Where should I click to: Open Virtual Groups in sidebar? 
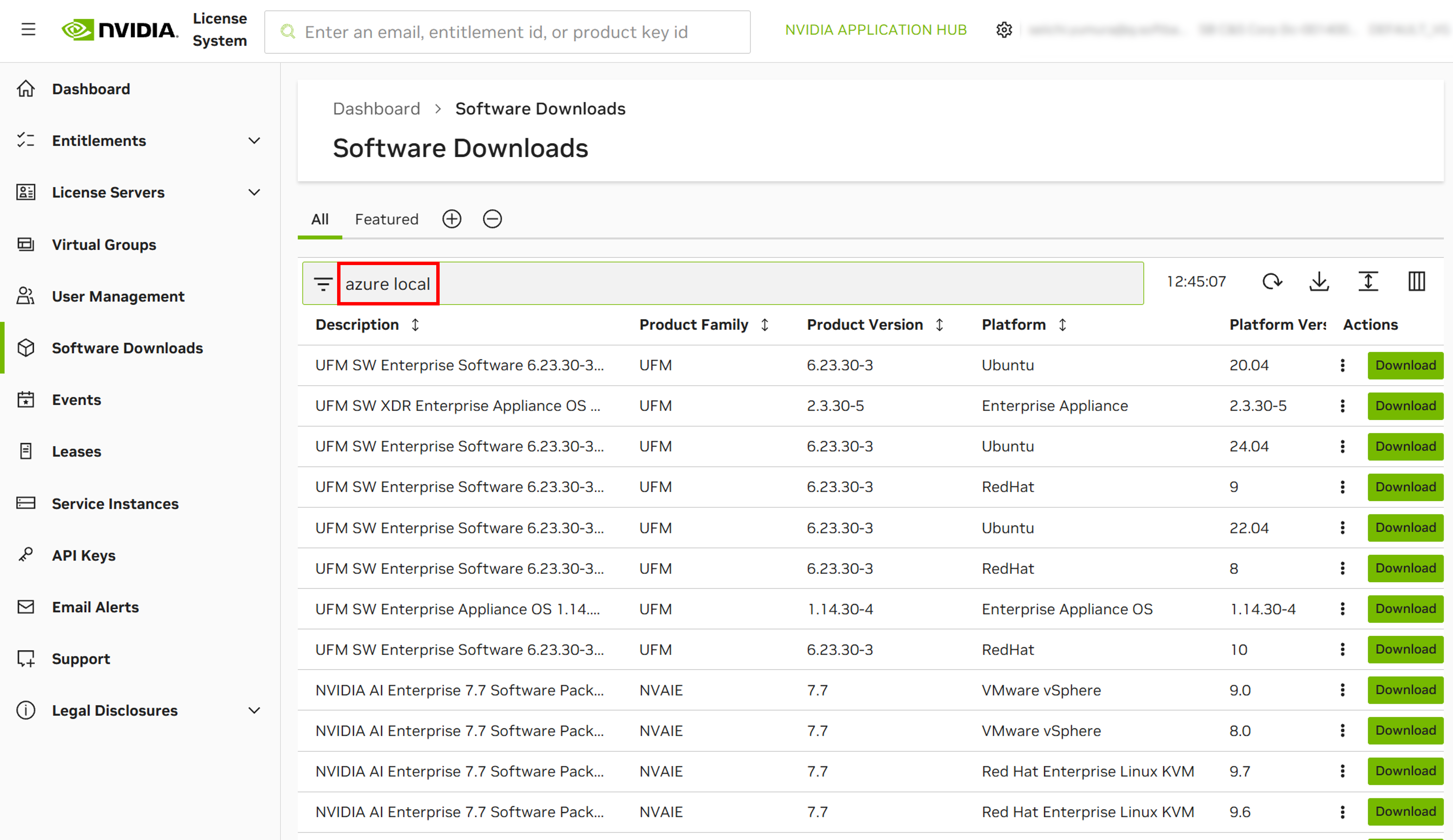pos(104,245)
